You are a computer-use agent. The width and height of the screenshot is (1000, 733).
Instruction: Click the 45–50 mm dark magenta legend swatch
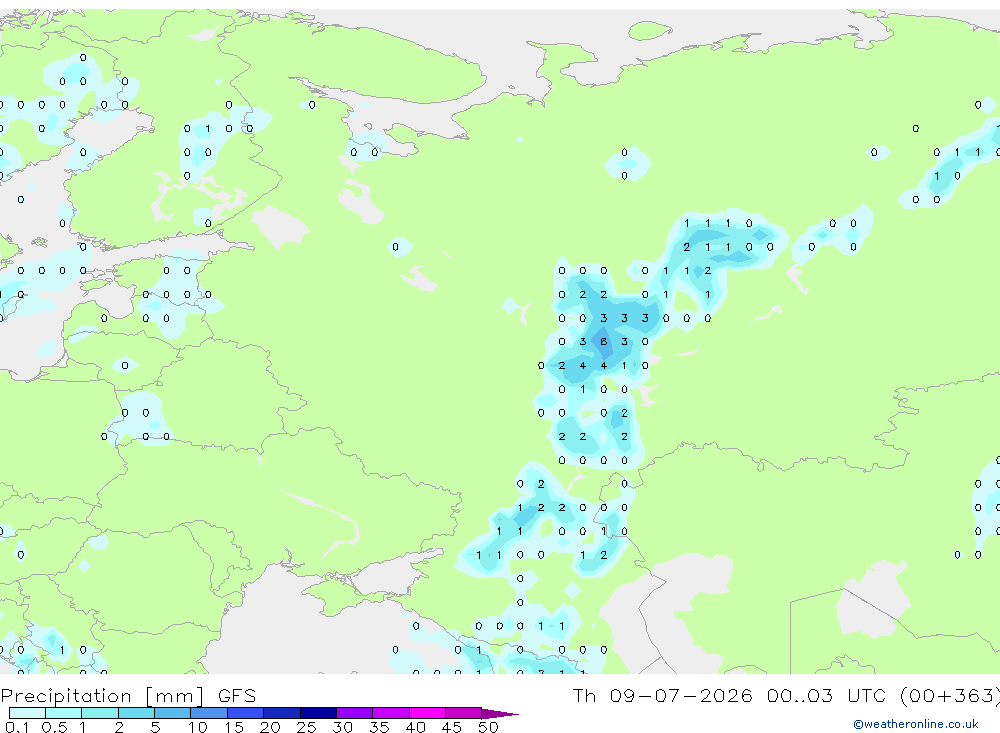click(x=464, y=713)
